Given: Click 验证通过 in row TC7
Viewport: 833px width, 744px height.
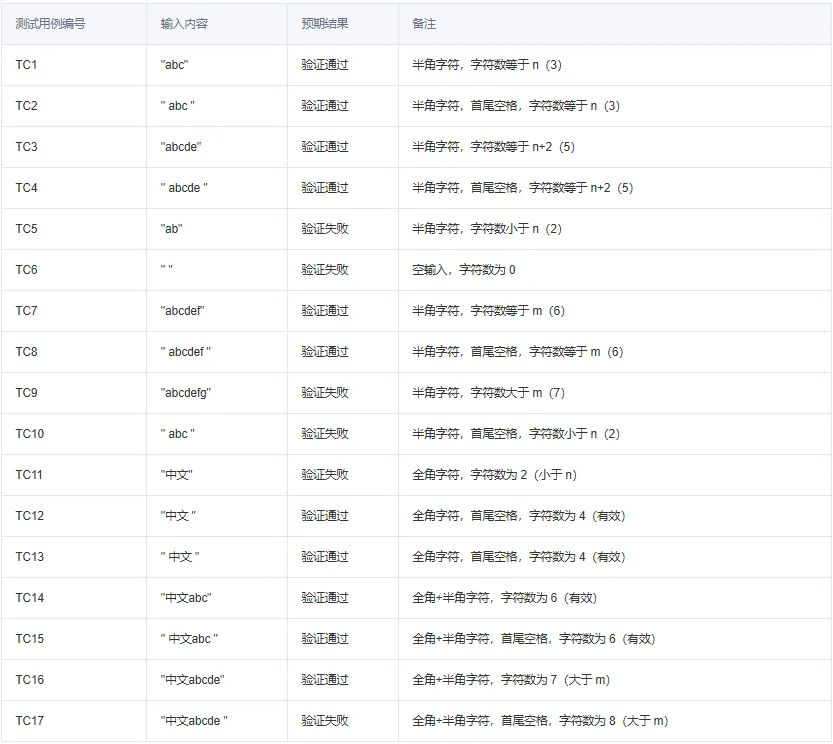Looking at the screenshot, I should [x=325, y=310].
